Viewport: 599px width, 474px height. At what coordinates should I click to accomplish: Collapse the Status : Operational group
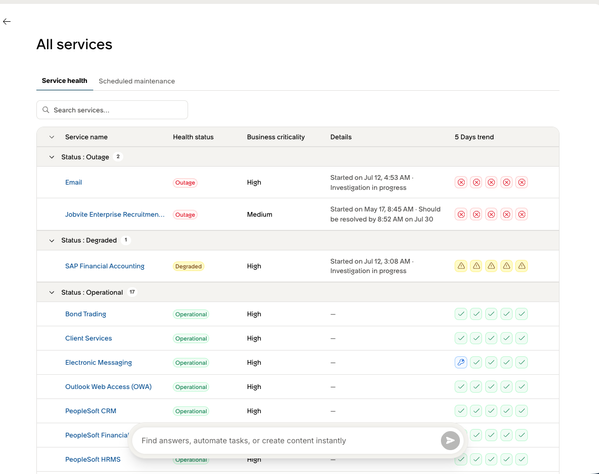pos(52,293)
